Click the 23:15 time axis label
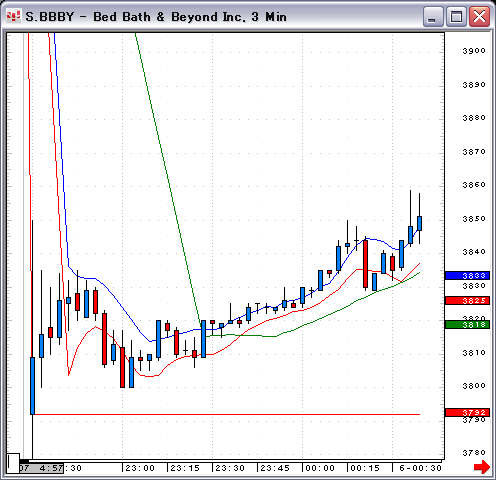 point(185,468)
